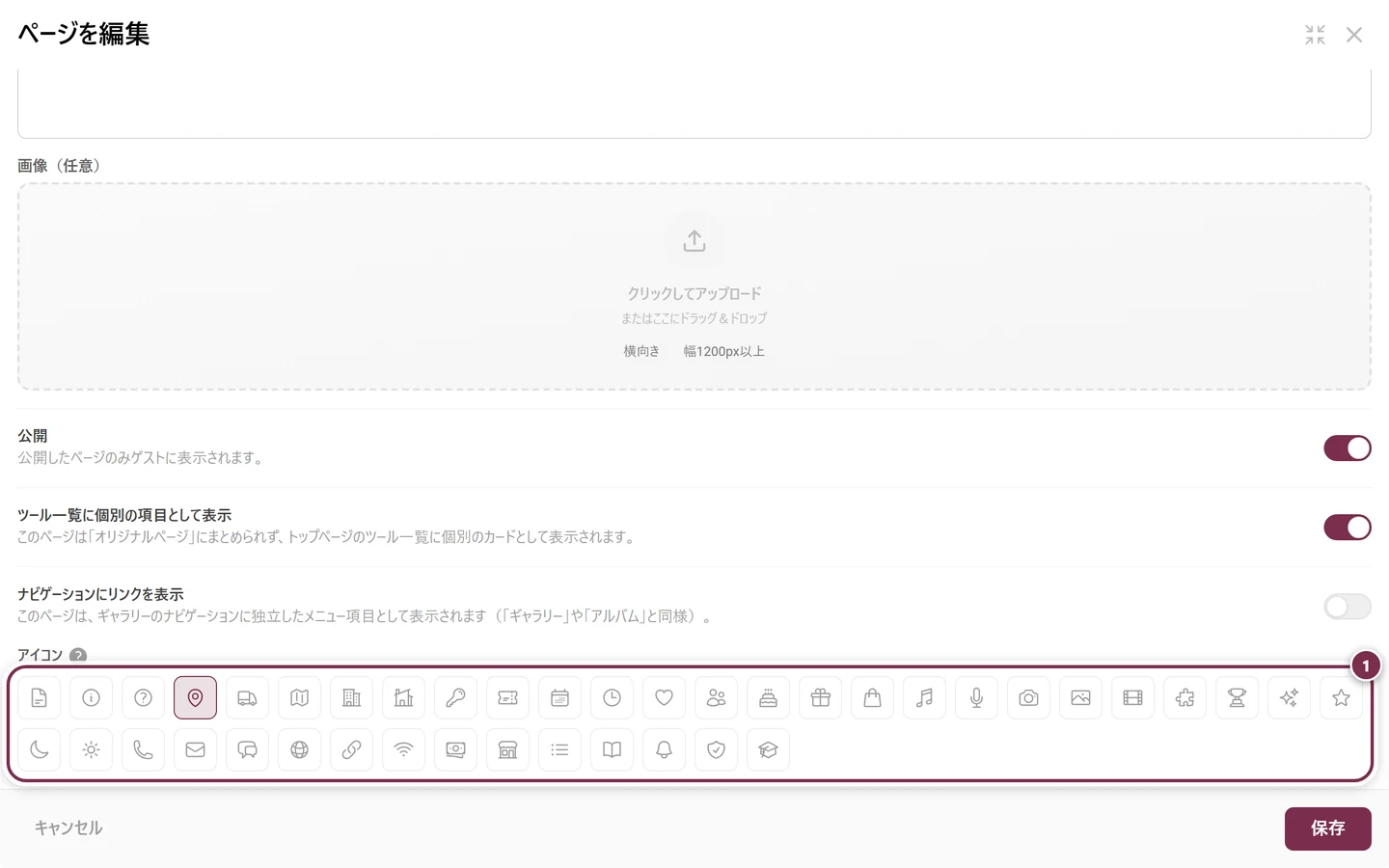1389x868 pixels.
Task: Enable ナビゲーションにリンクを表示 toggle
Action: pyautogui.click(x=1348, y=606)
